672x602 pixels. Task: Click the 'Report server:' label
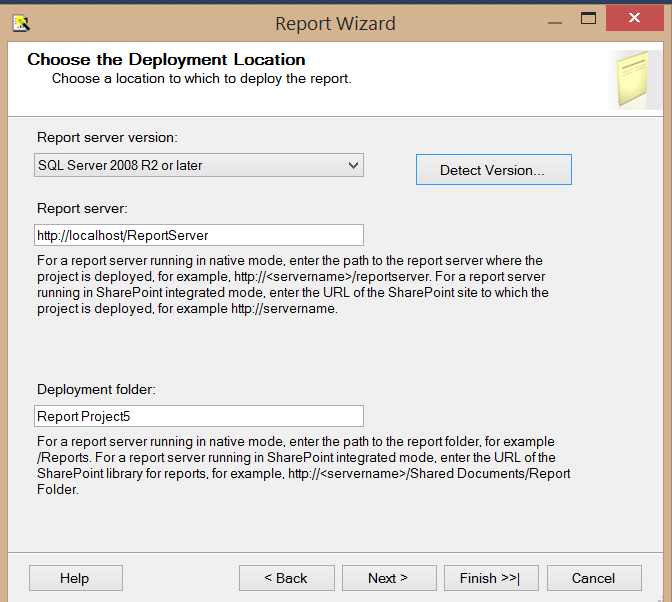(x=82, y=209)
